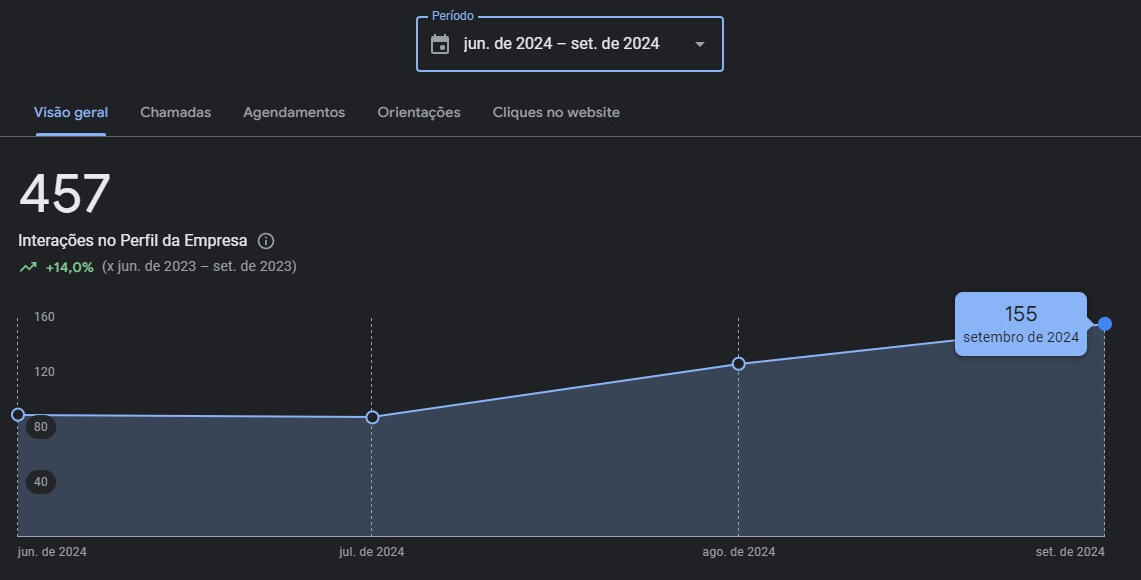
Task: Click the ago. de 2024 axis label
Action: click(x=739, y=552)
